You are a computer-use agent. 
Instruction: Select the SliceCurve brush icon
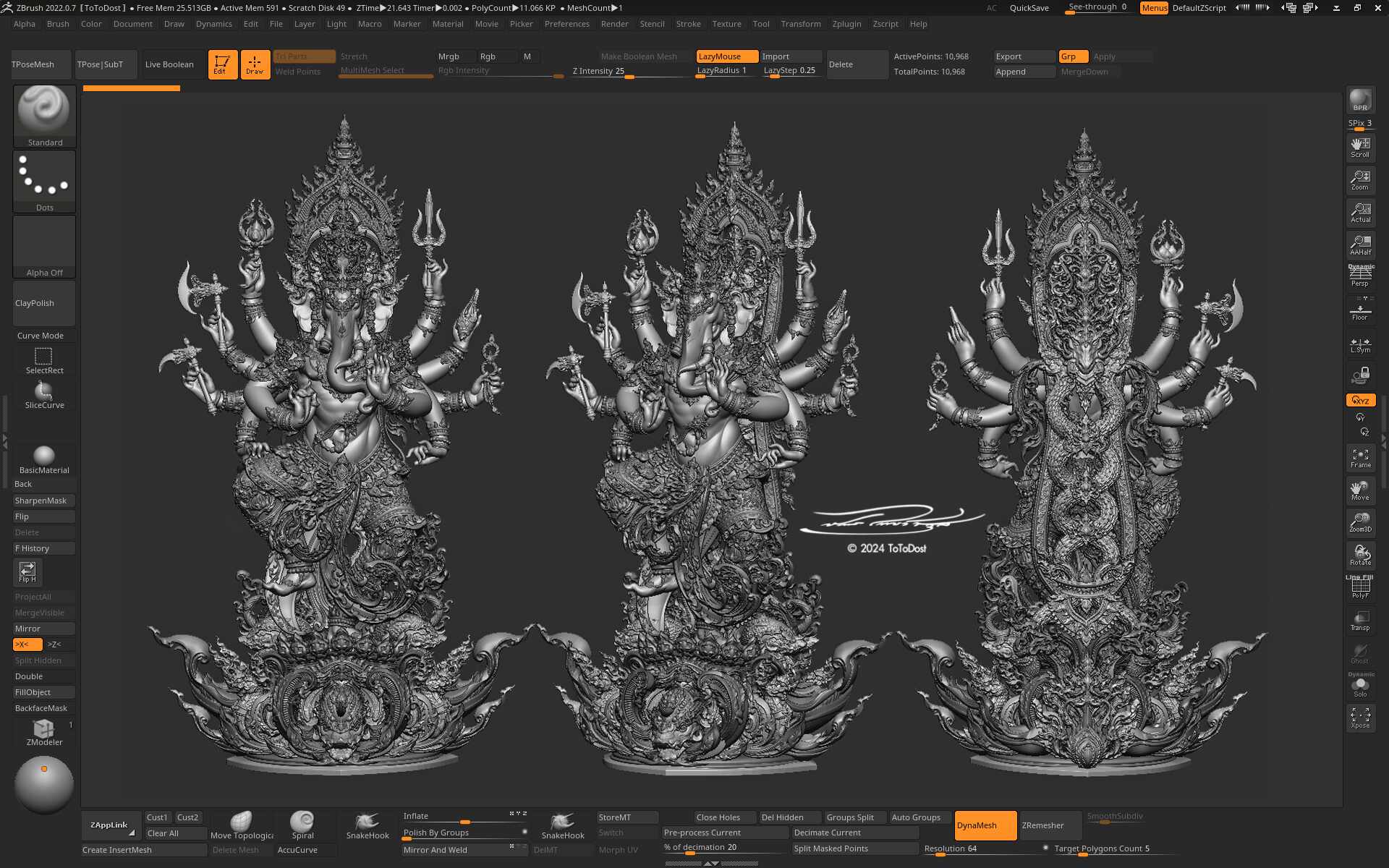[x=44, y=395]
